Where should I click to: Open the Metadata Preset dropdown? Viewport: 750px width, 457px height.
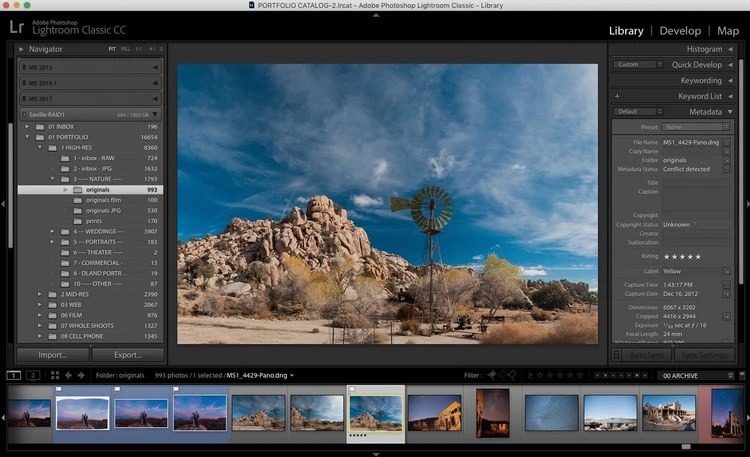698,127
